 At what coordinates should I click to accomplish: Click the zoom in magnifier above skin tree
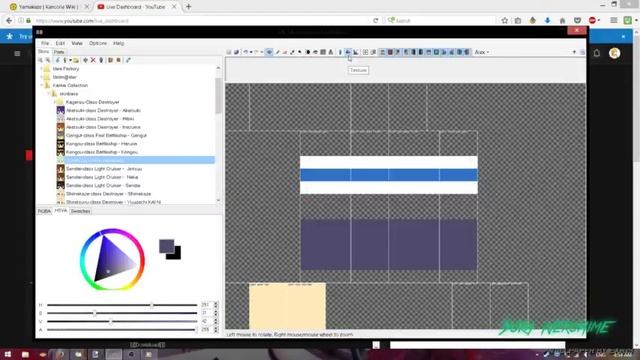[x=40, y=60]
